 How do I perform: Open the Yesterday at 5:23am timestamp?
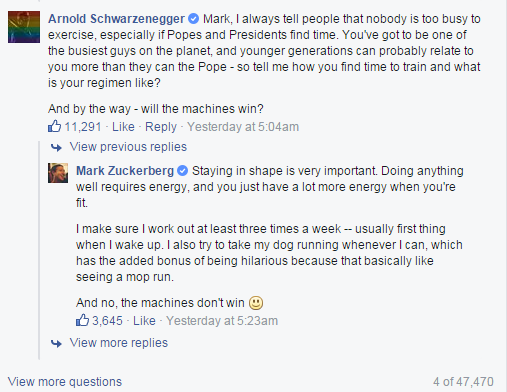[222, 321]
